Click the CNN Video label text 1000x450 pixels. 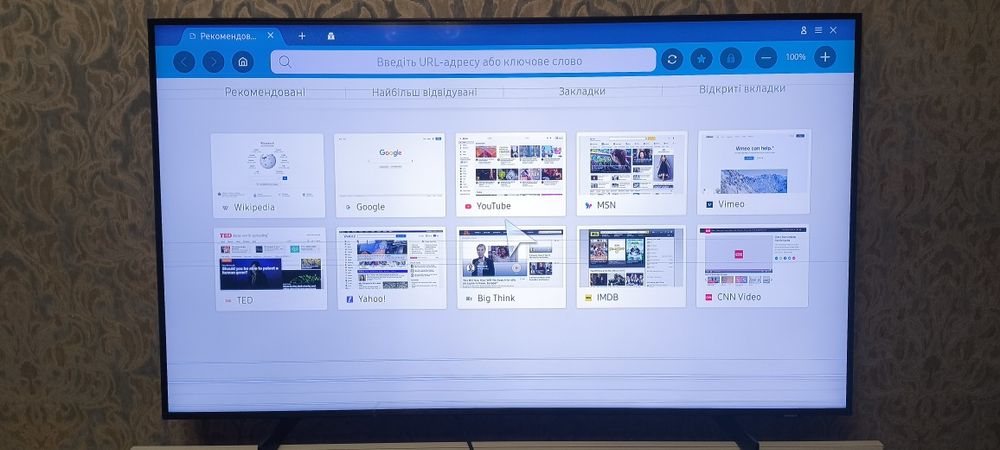coord(739,297)
